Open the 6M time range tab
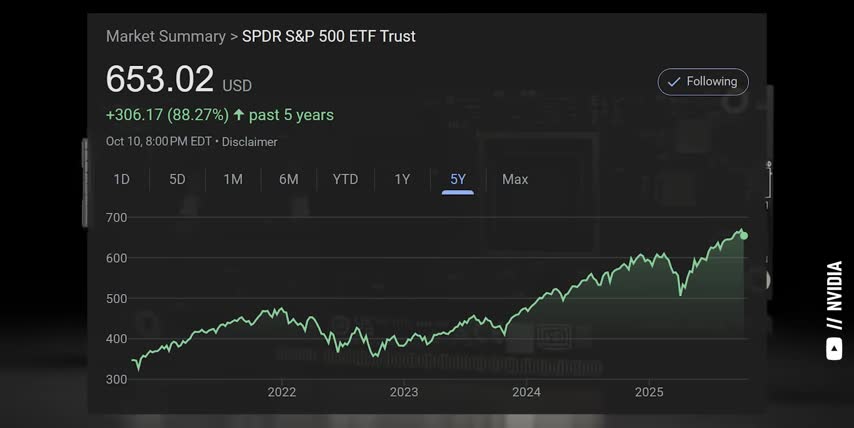 pos(289,179)
